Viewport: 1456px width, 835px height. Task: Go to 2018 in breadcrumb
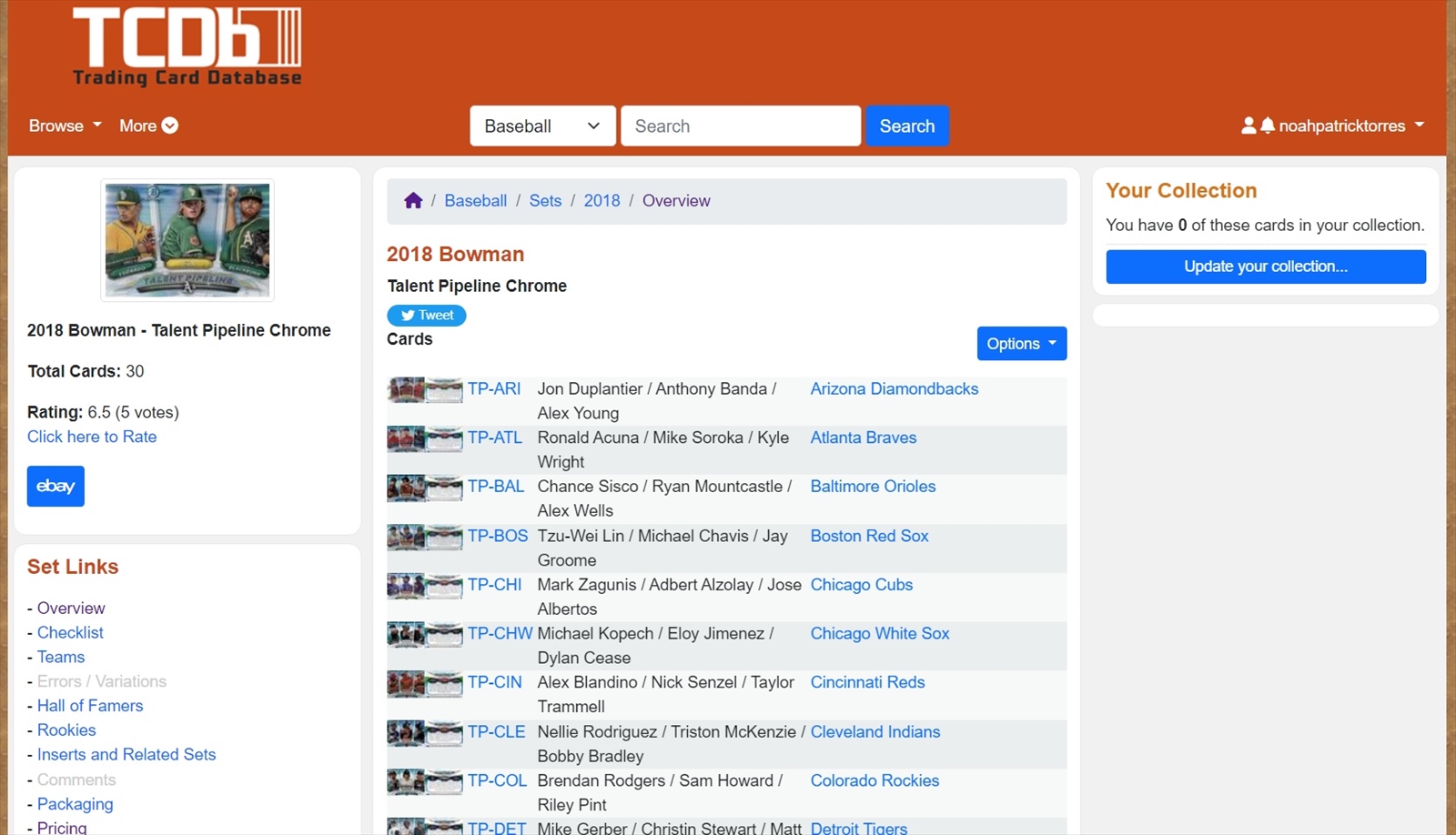(602, 200)
